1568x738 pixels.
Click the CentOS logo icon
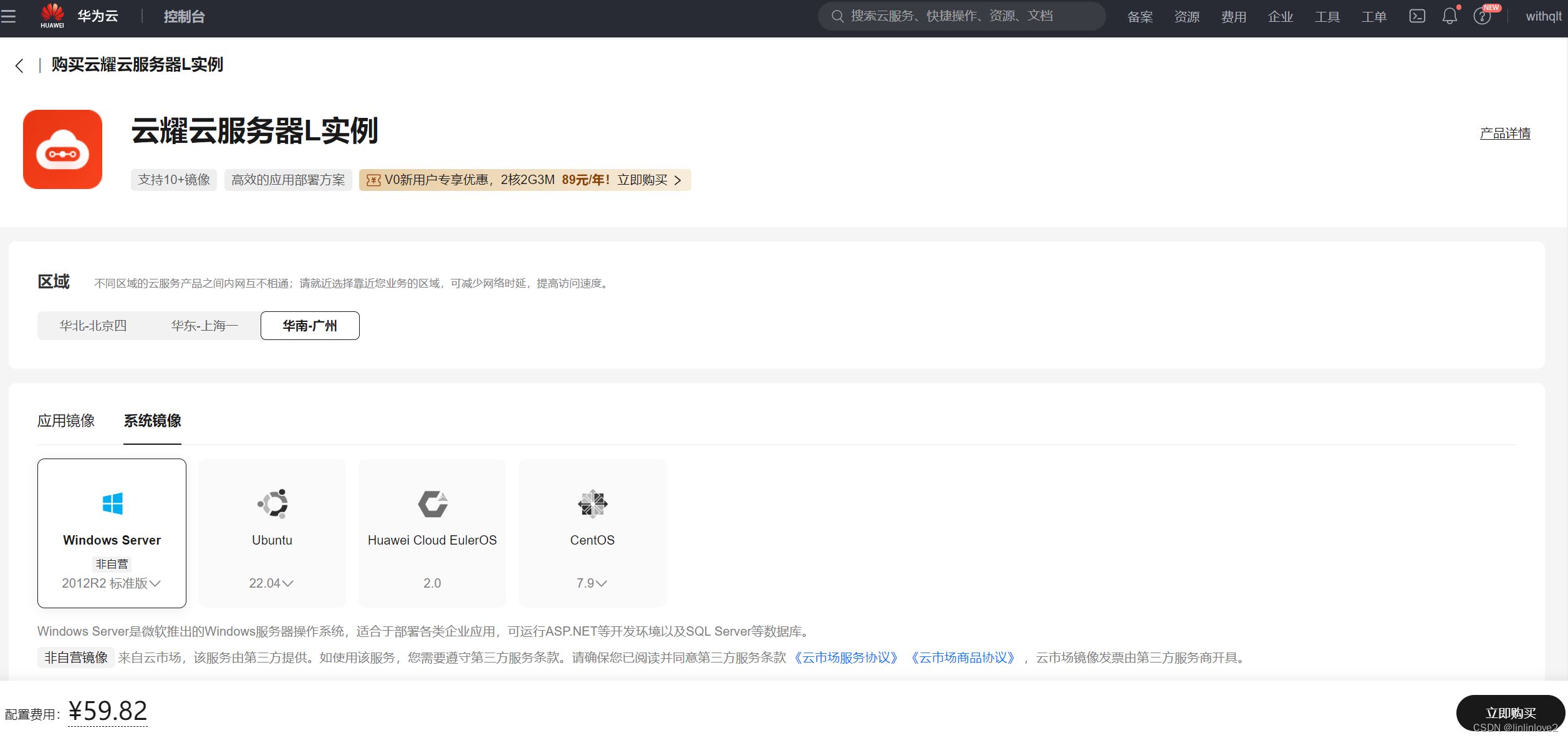click(592, 504)
